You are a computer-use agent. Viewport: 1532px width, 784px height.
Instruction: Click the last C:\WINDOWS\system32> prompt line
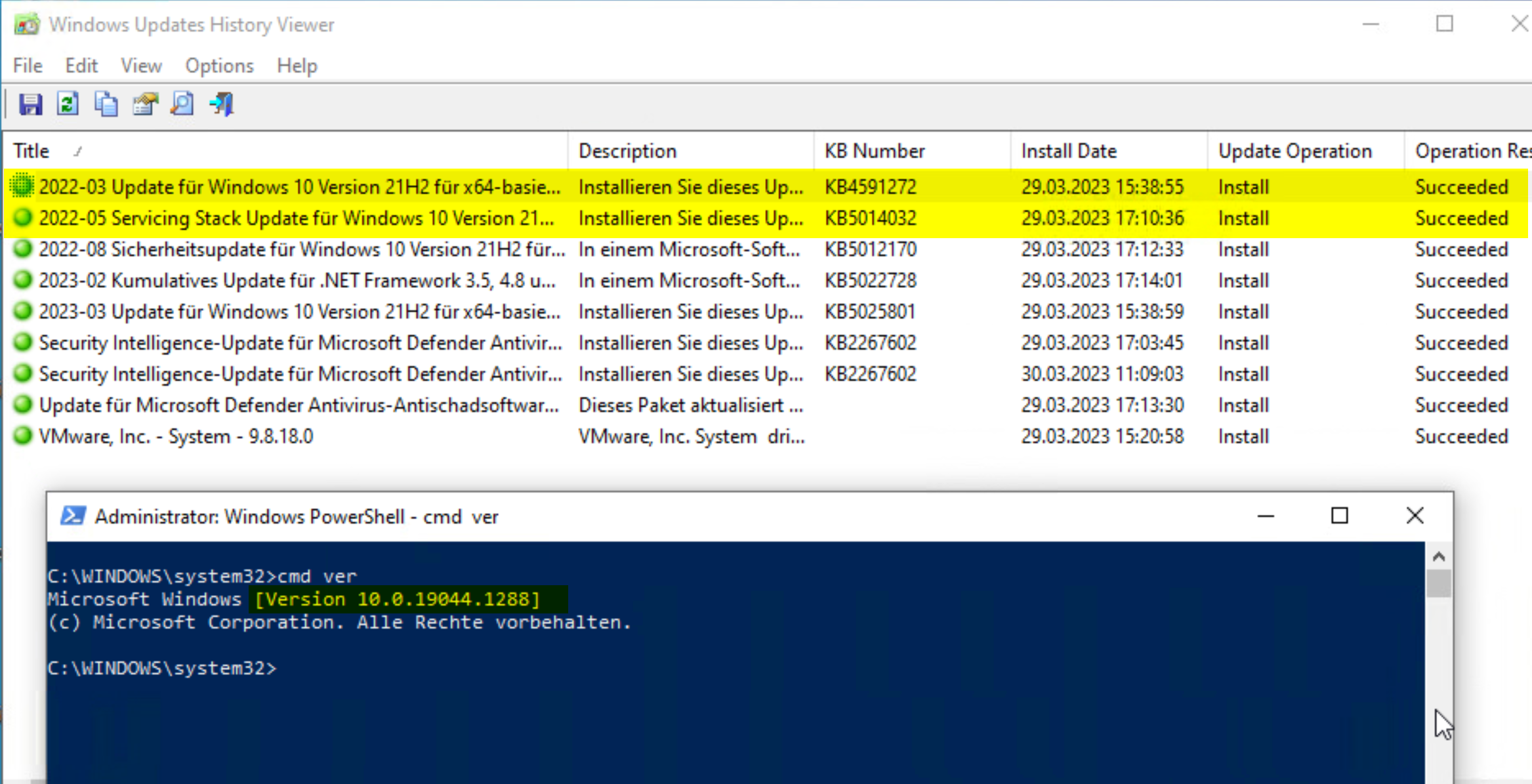point(162,668)
